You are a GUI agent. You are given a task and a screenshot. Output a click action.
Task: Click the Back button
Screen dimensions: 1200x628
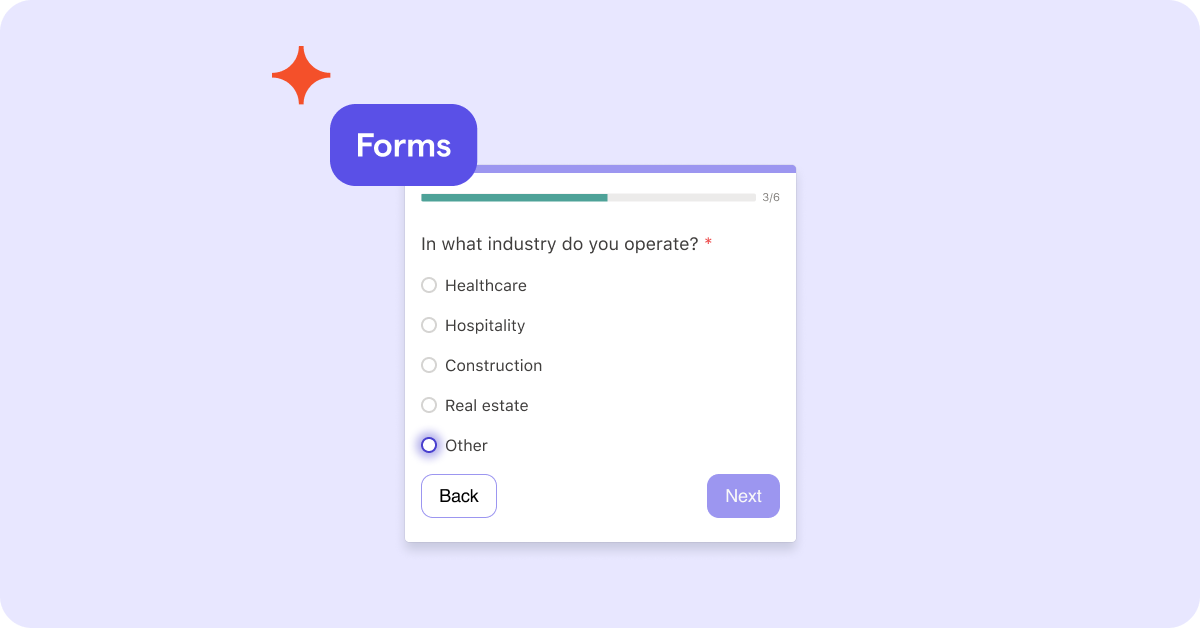pyautogui.click(x=458, y=495)
